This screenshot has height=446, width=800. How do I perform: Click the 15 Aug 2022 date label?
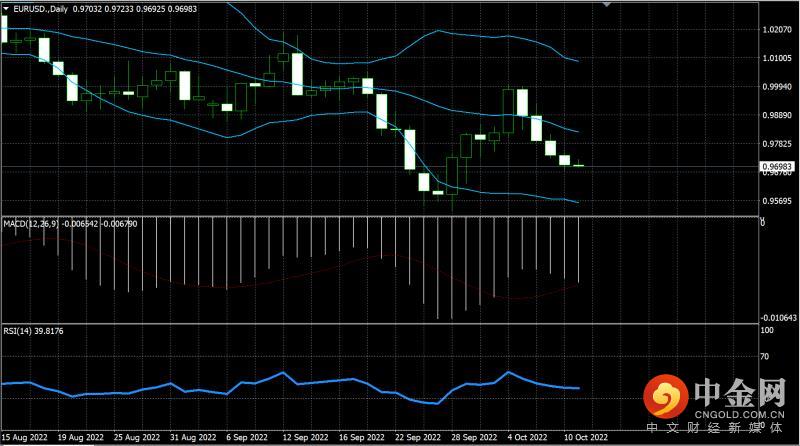click(x=24, y=437)
